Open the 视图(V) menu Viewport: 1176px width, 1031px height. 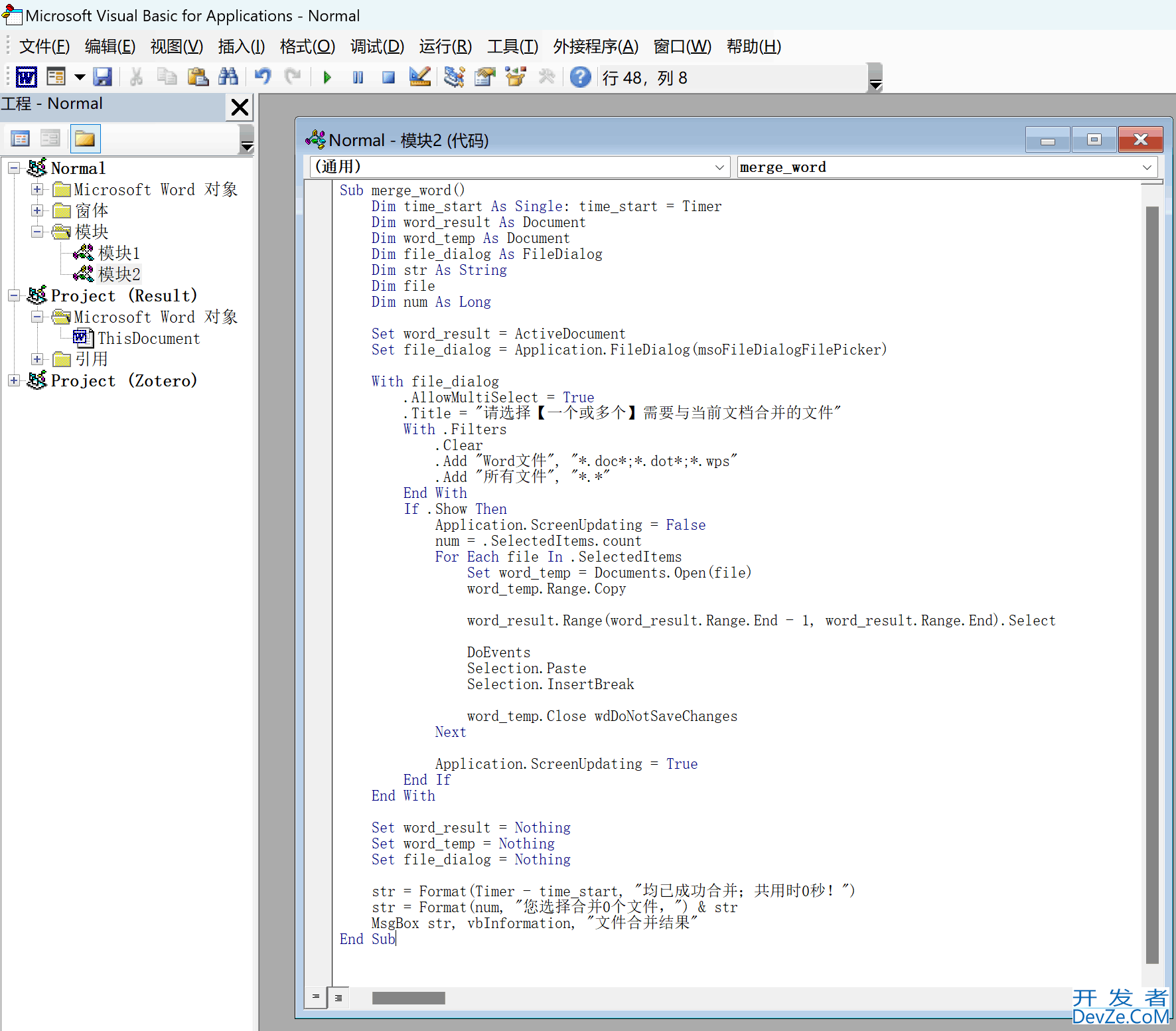pyautogui.click(x=177, y=46)
